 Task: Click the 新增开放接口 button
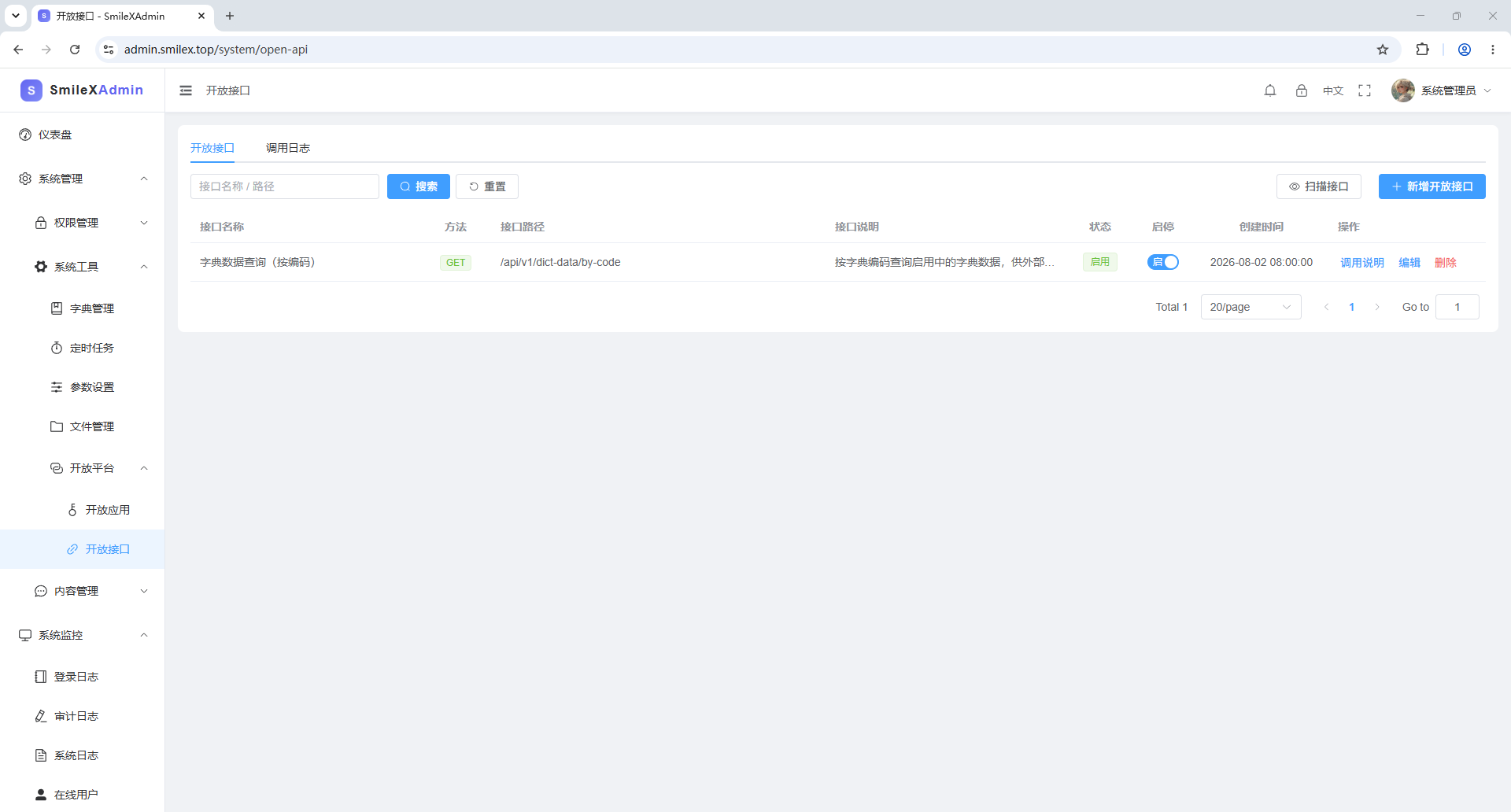(1432, 186)
